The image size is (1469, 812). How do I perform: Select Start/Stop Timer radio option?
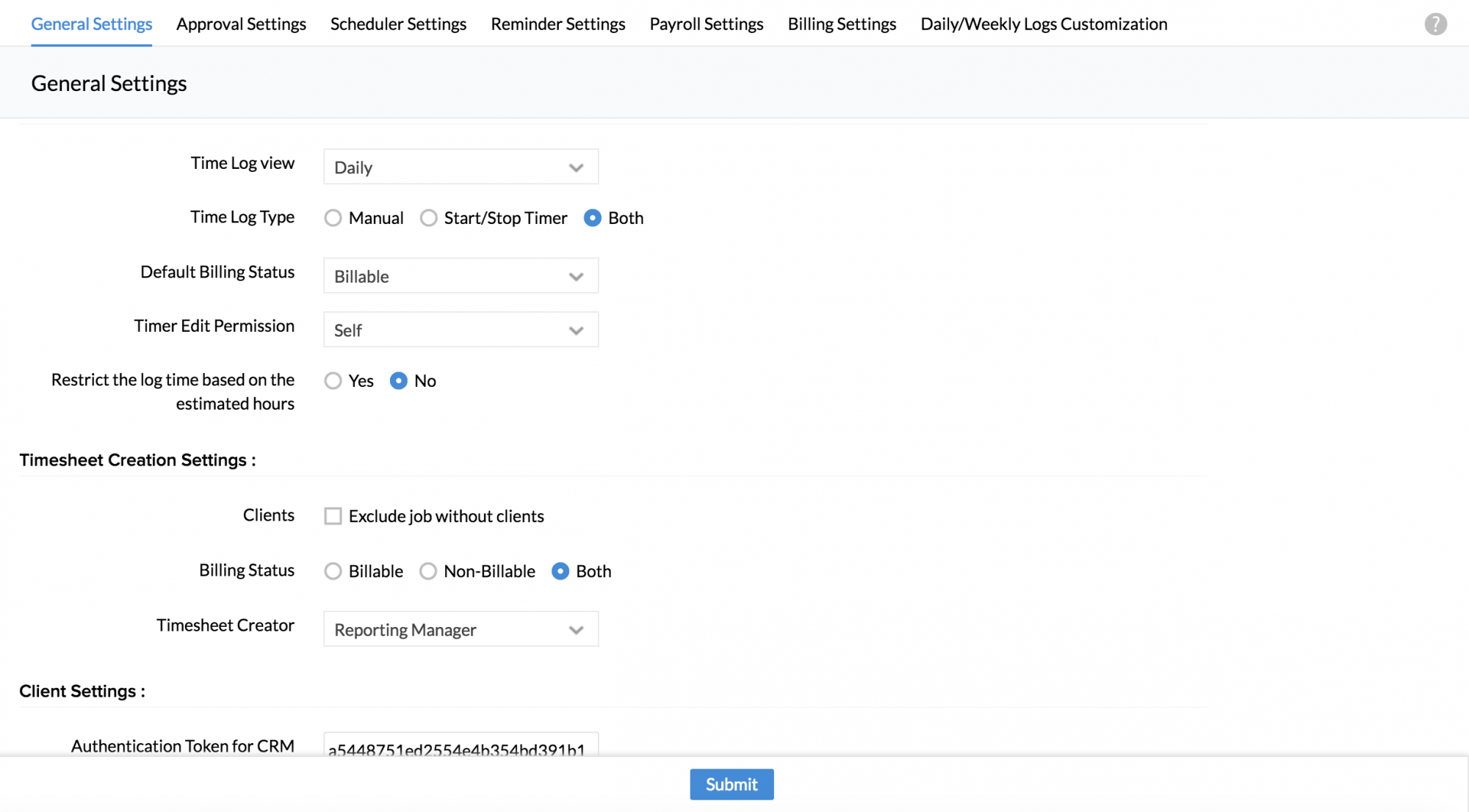tap(429, 218)
